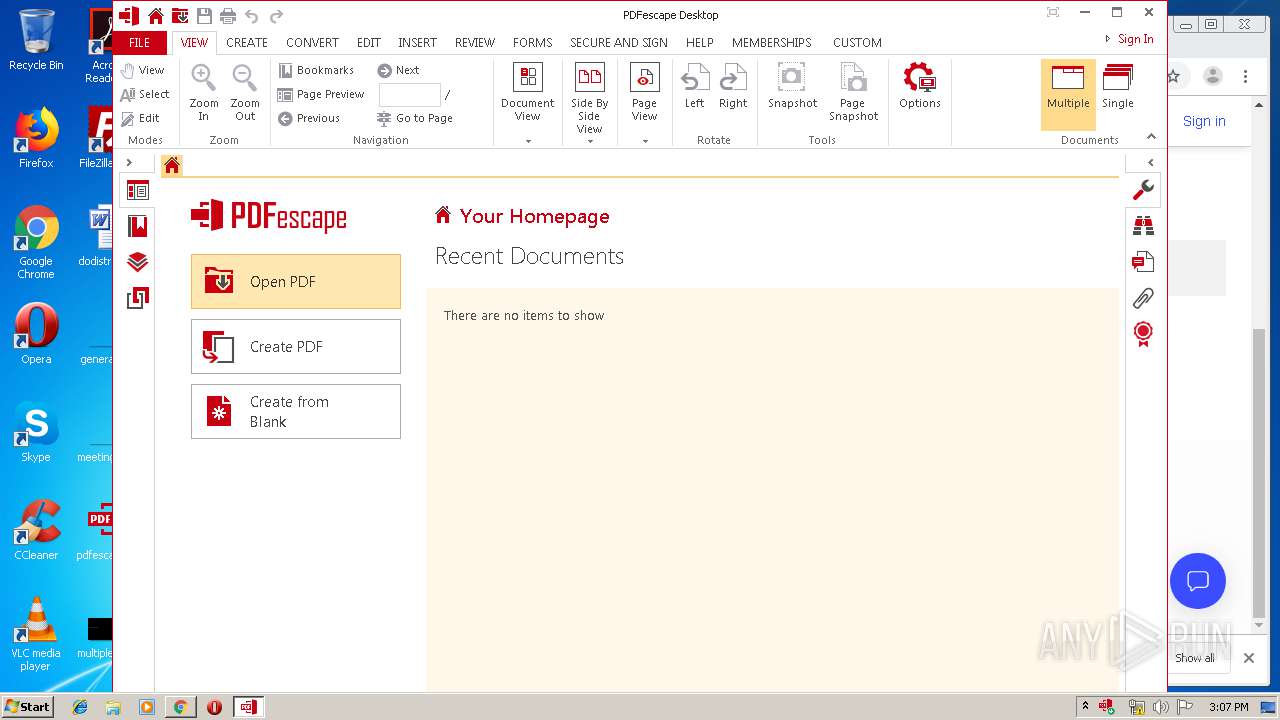Open the Page View dropdown
Image resolution: width=1280 pixels, height=720 pixels.
point(644,102)
